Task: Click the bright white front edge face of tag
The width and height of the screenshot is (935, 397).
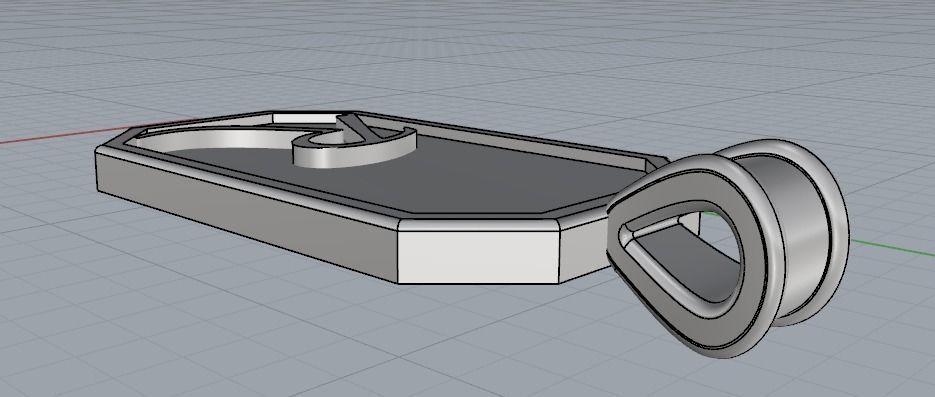Action: point(478,257)
